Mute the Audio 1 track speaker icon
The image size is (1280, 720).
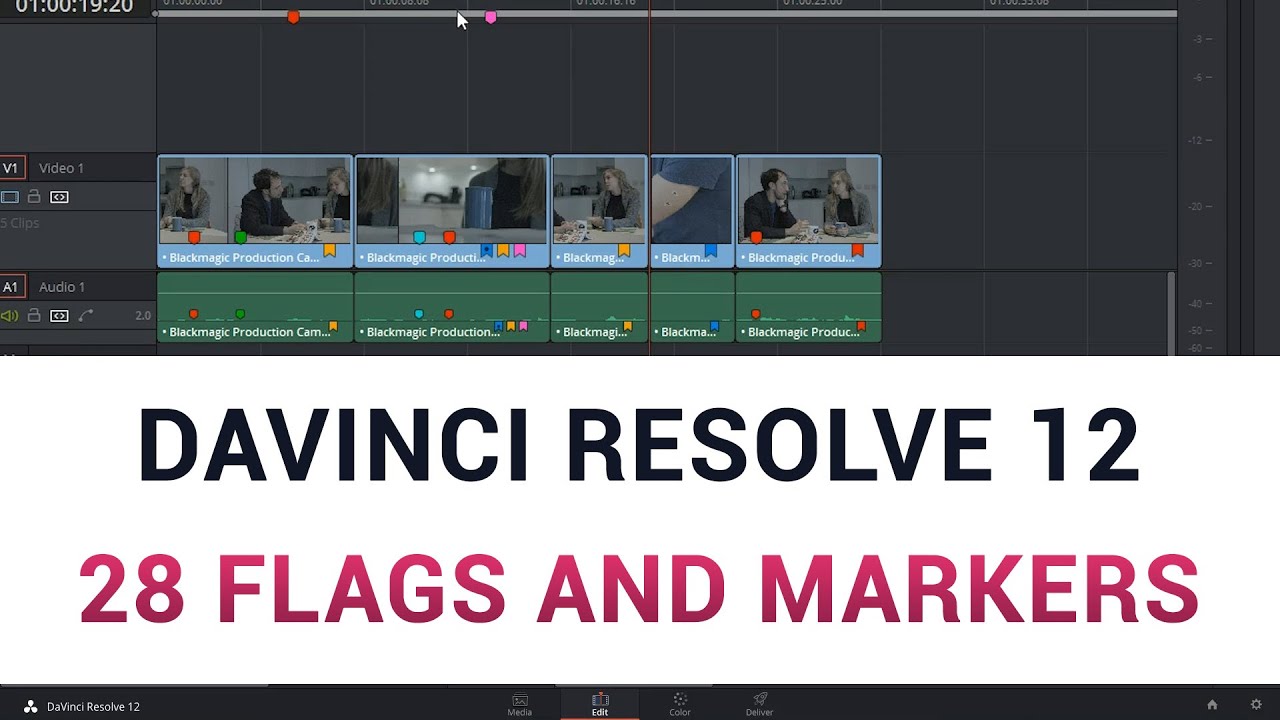[x=10, y=316]
